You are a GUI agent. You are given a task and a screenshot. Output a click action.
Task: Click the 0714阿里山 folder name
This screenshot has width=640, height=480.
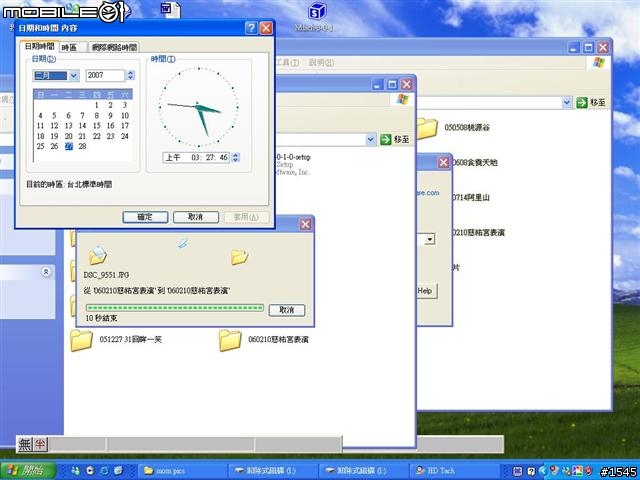(x=471, y=198)
